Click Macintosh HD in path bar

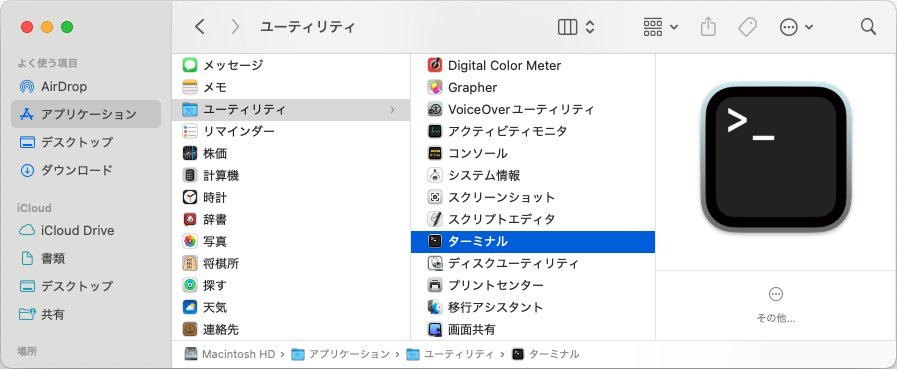pos(230,354)
